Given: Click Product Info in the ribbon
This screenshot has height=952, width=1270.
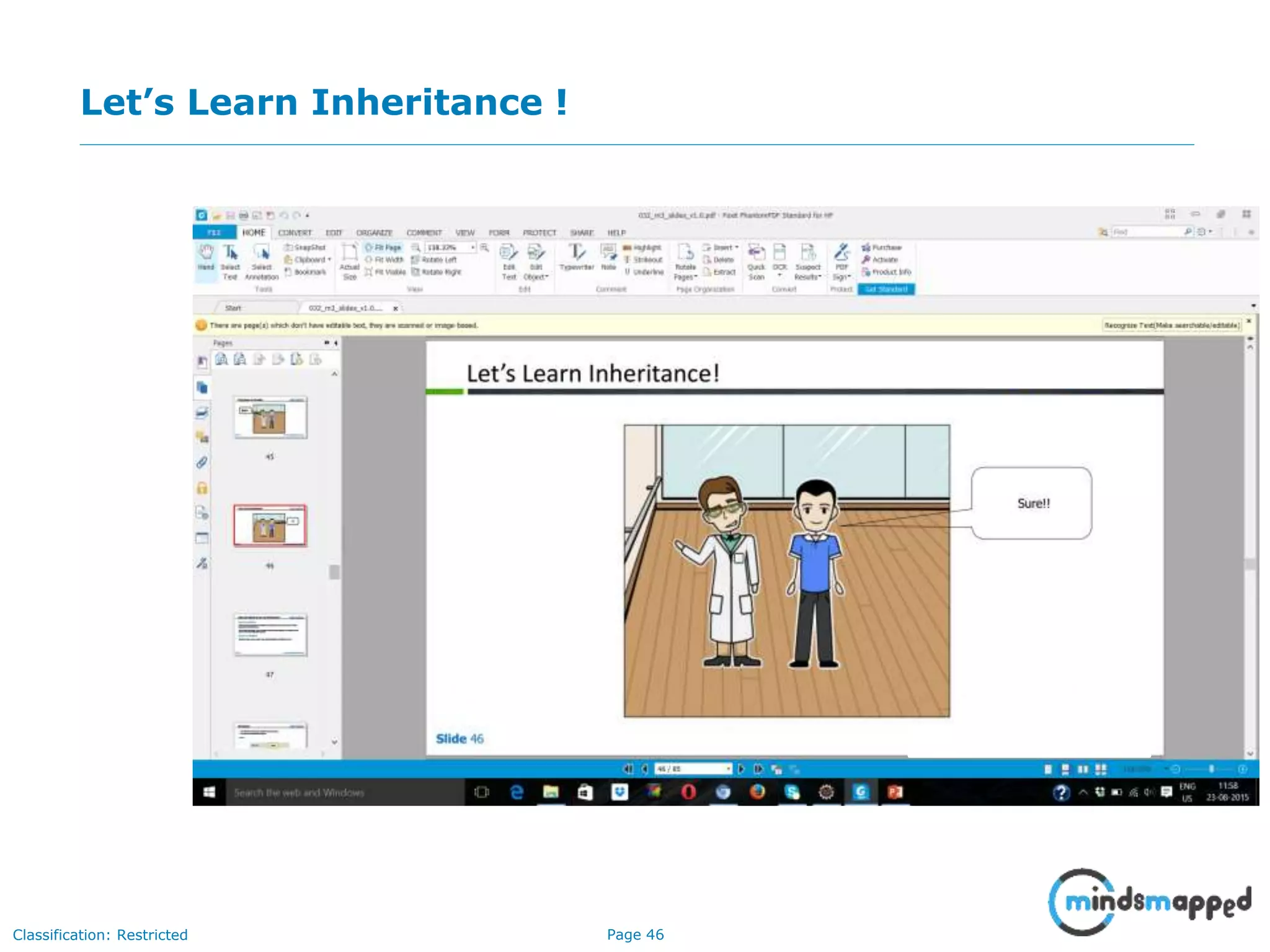Looking at the screenshot, I should click(x=886, y=272).
